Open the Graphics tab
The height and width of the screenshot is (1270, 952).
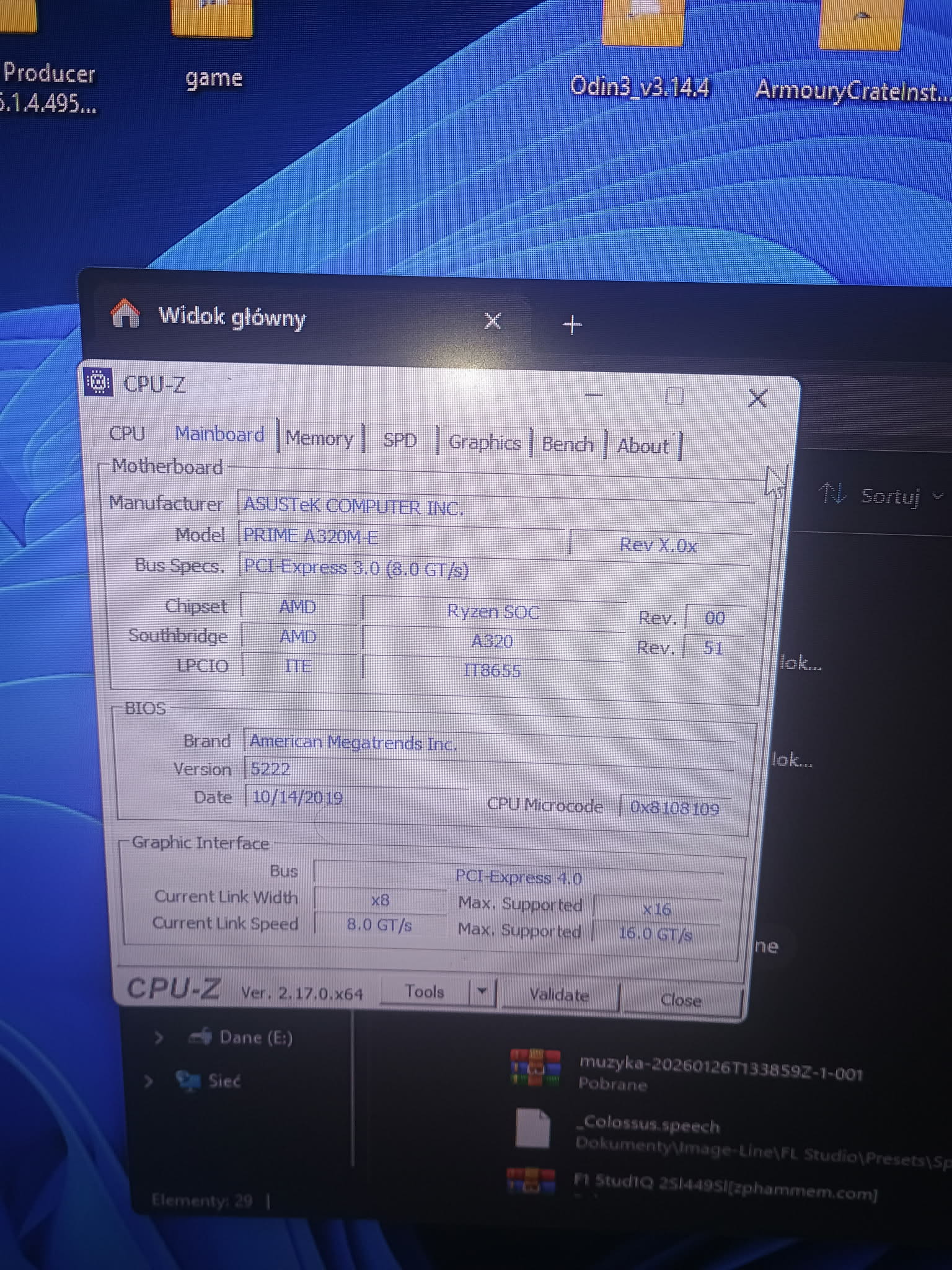click(x=484, y=443)
